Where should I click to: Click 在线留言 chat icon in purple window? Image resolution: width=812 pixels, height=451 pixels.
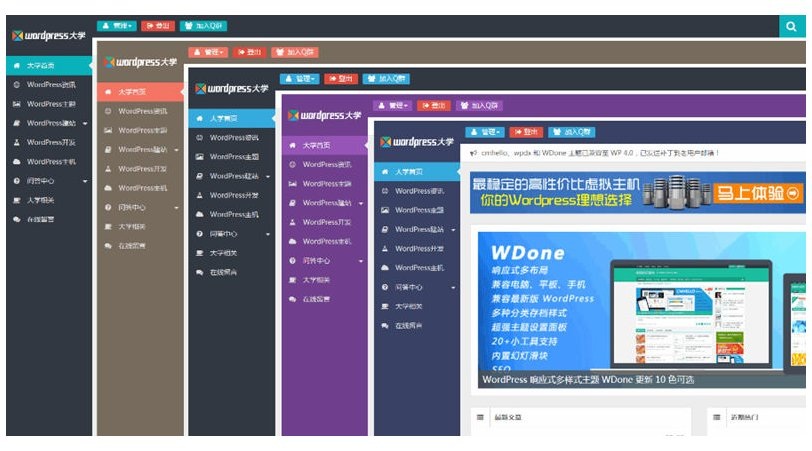tap(292, 299)
